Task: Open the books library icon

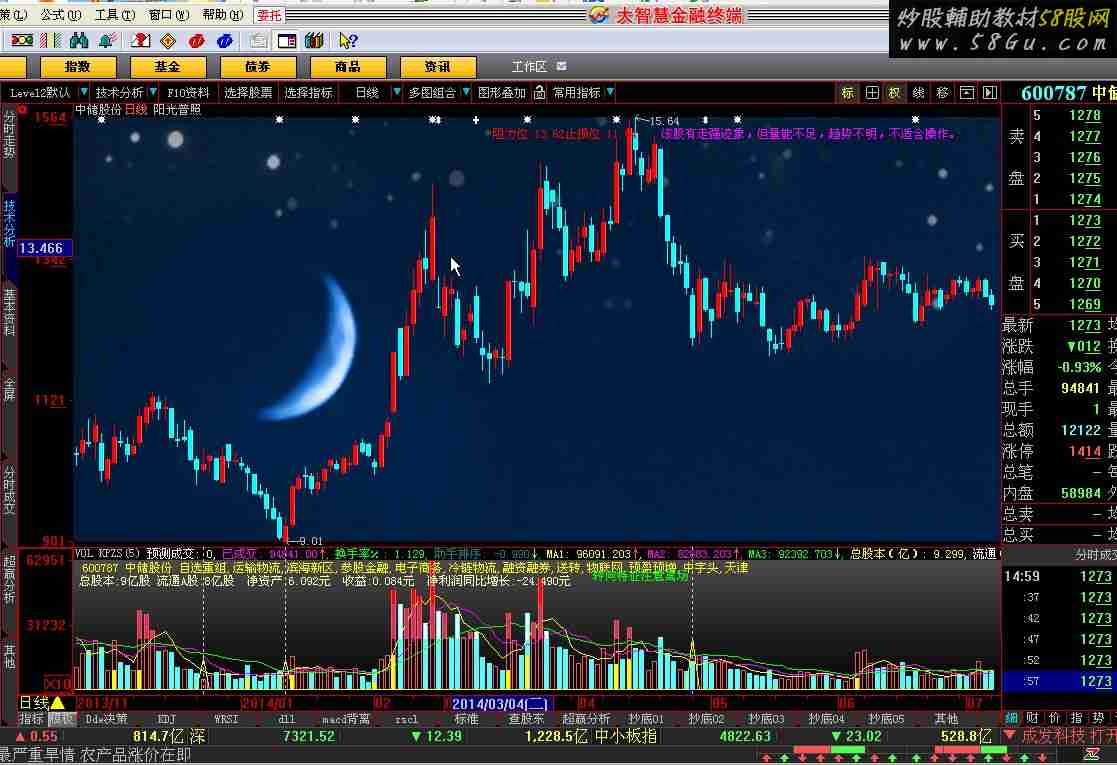Action: [314, 41]
